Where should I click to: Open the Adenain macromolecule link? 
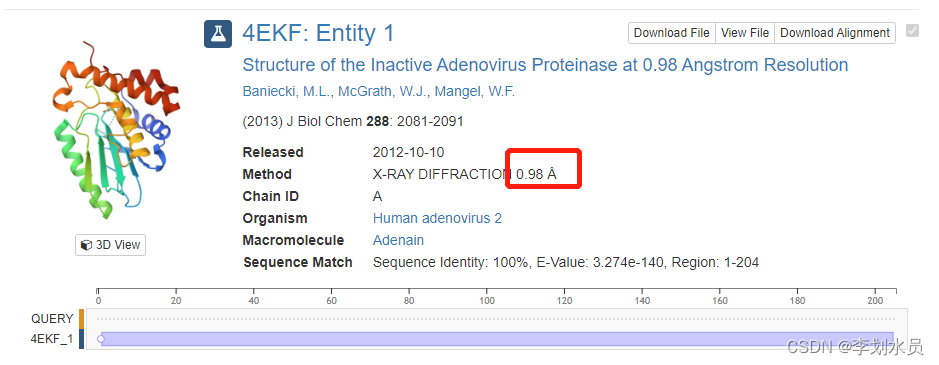click(398, 240)
